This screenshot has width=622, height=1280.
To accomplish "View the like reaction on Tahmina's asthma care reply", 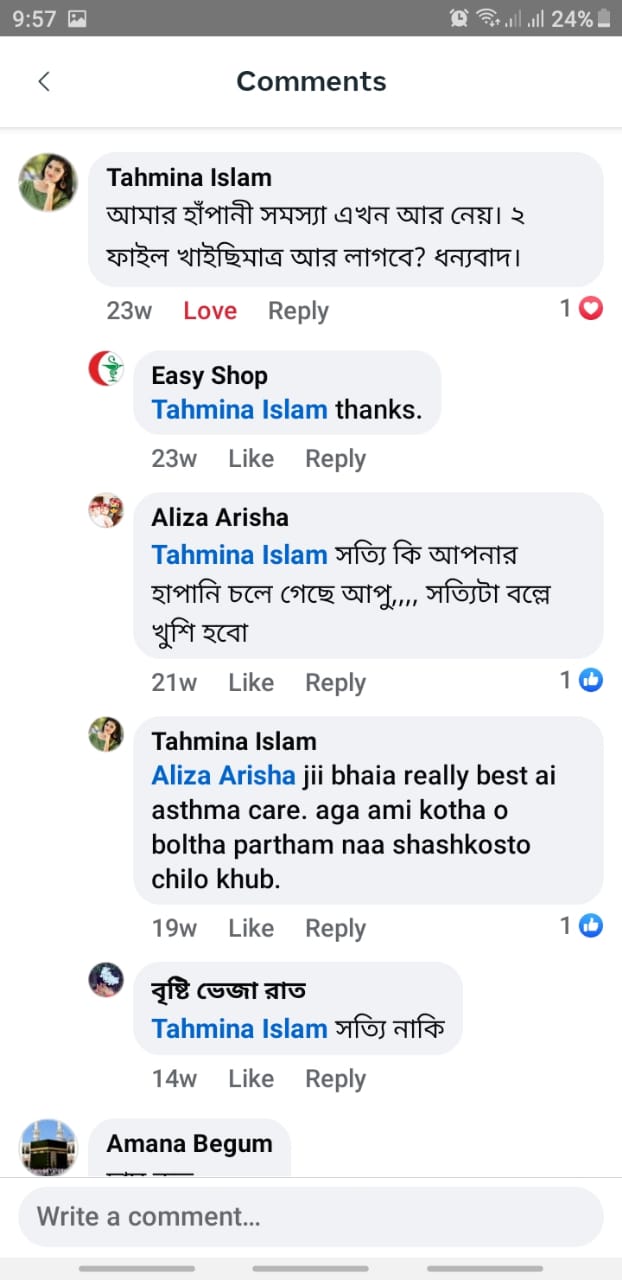I will [x=591, y=926].
